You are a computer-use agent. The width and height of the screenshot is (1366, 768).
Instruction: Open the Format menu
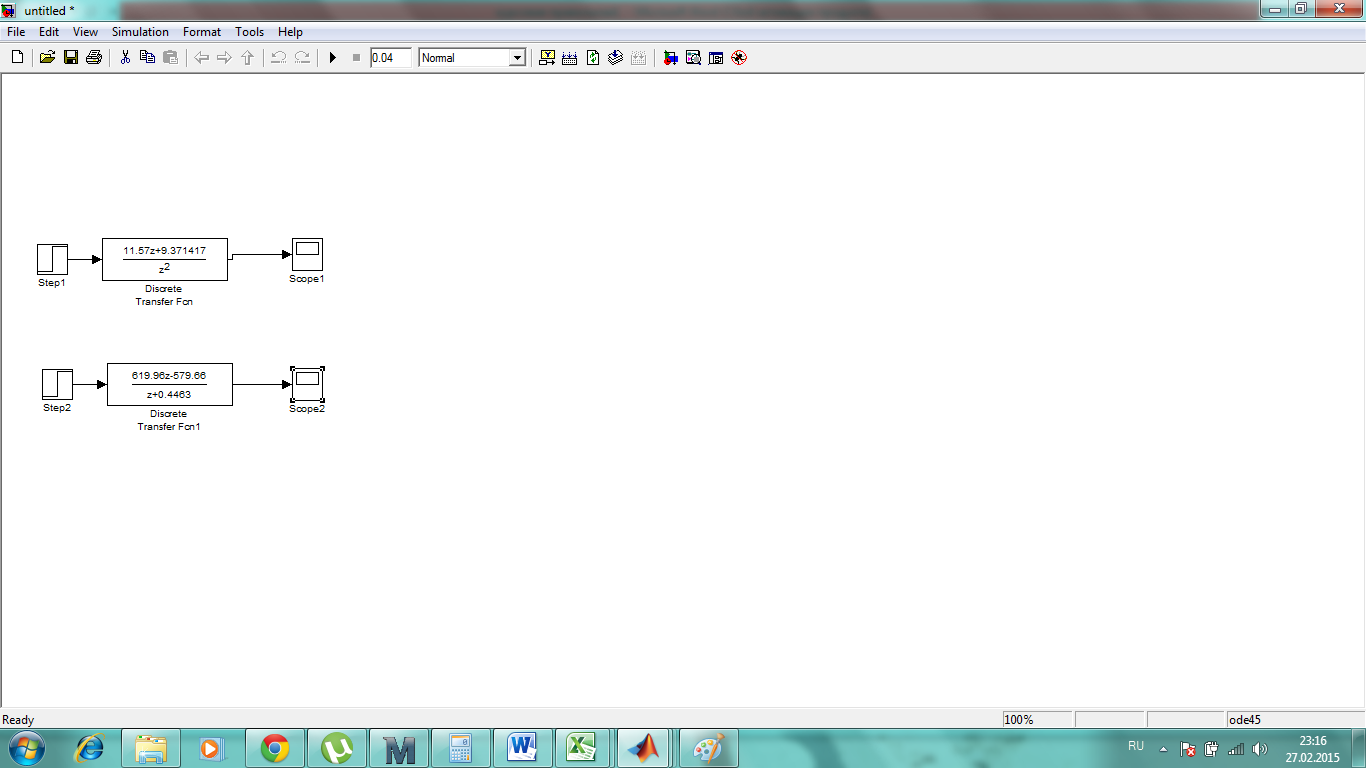point(202,32)
